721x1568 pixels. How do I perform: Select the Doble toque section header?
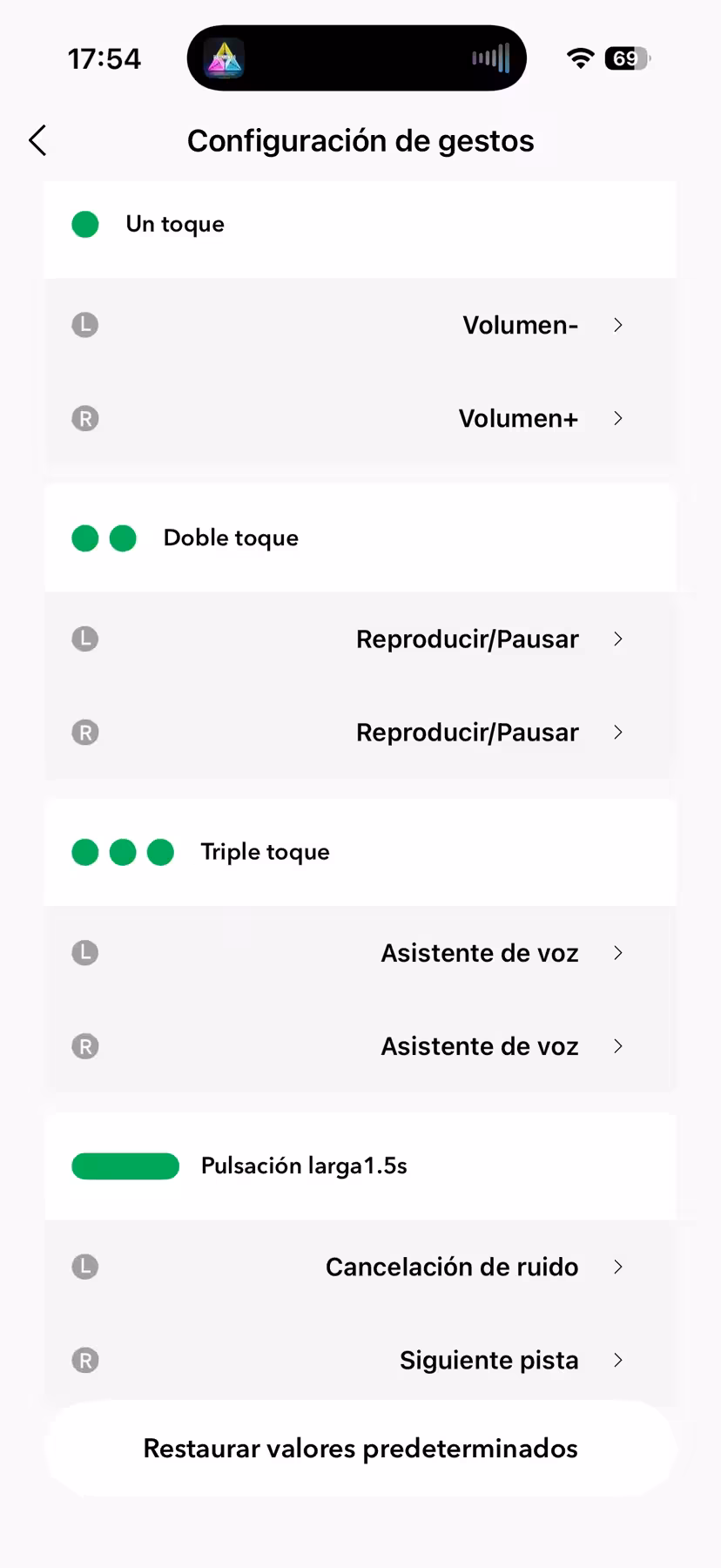[231, 537]
